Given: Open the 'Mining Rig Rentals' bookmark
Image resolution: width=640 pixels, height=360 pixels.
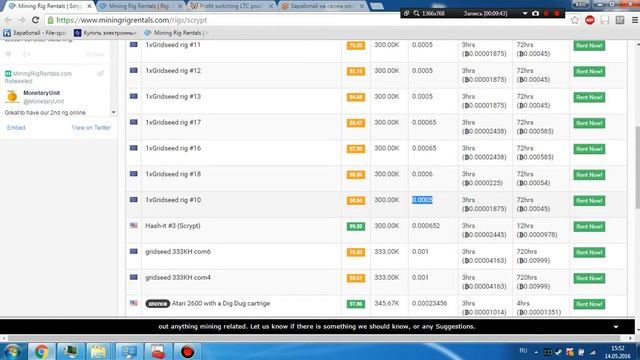Looking at the screenshot, I should pyautogui.click(x=176, y=33).
